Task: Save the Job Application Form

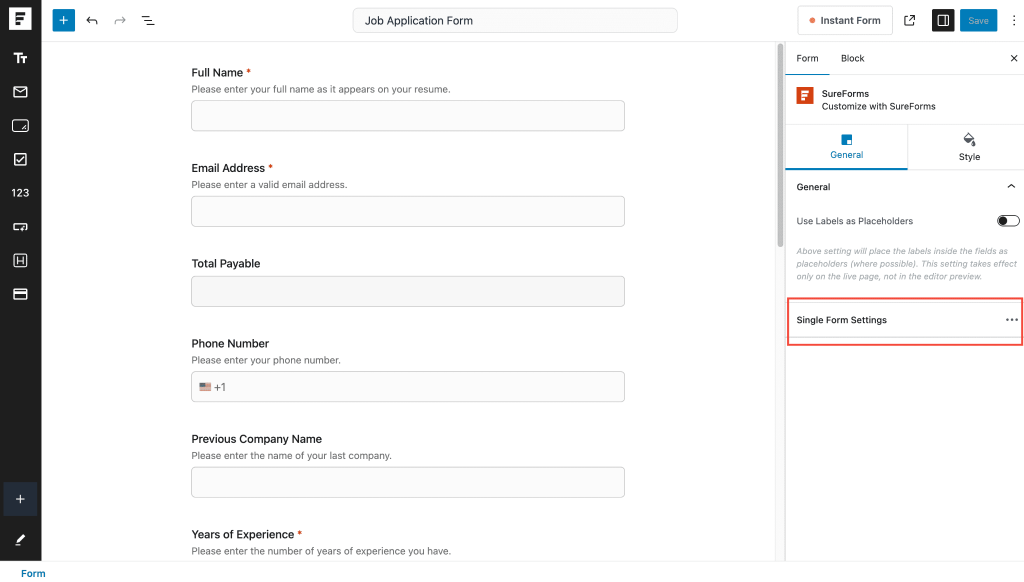Action: pyautogui.click(x=978, y=20)
